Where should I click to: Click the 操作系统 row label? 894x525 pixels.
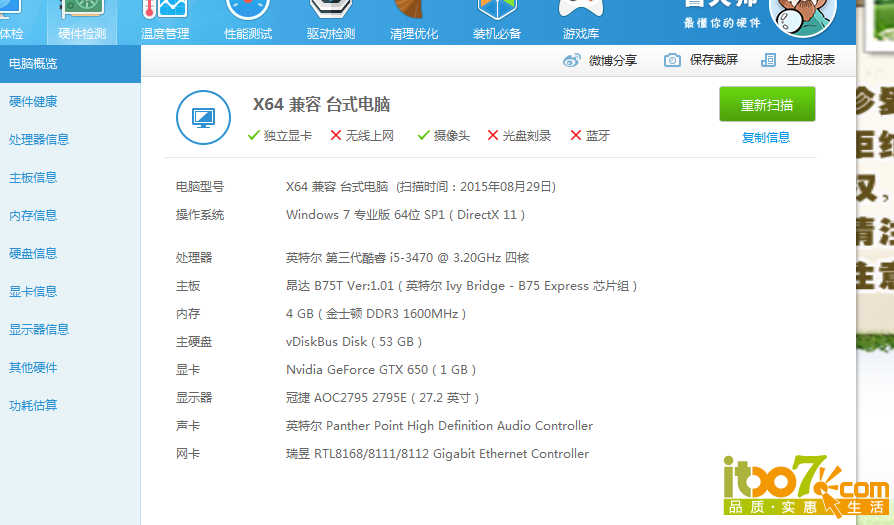[200, 215]
